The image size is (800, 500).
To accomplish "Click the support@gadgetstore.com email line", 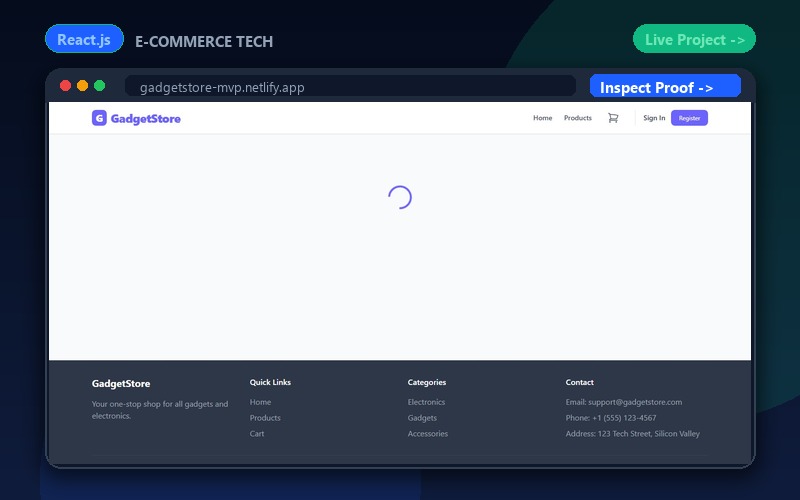I will coord(623,402).
